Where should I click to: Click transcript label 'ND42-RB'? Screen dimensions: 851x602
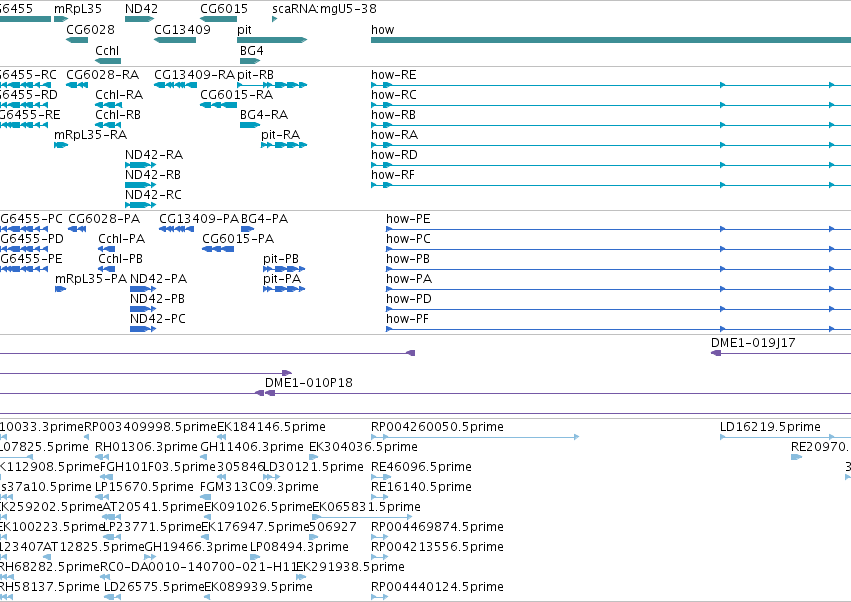(x=153, y=175)
